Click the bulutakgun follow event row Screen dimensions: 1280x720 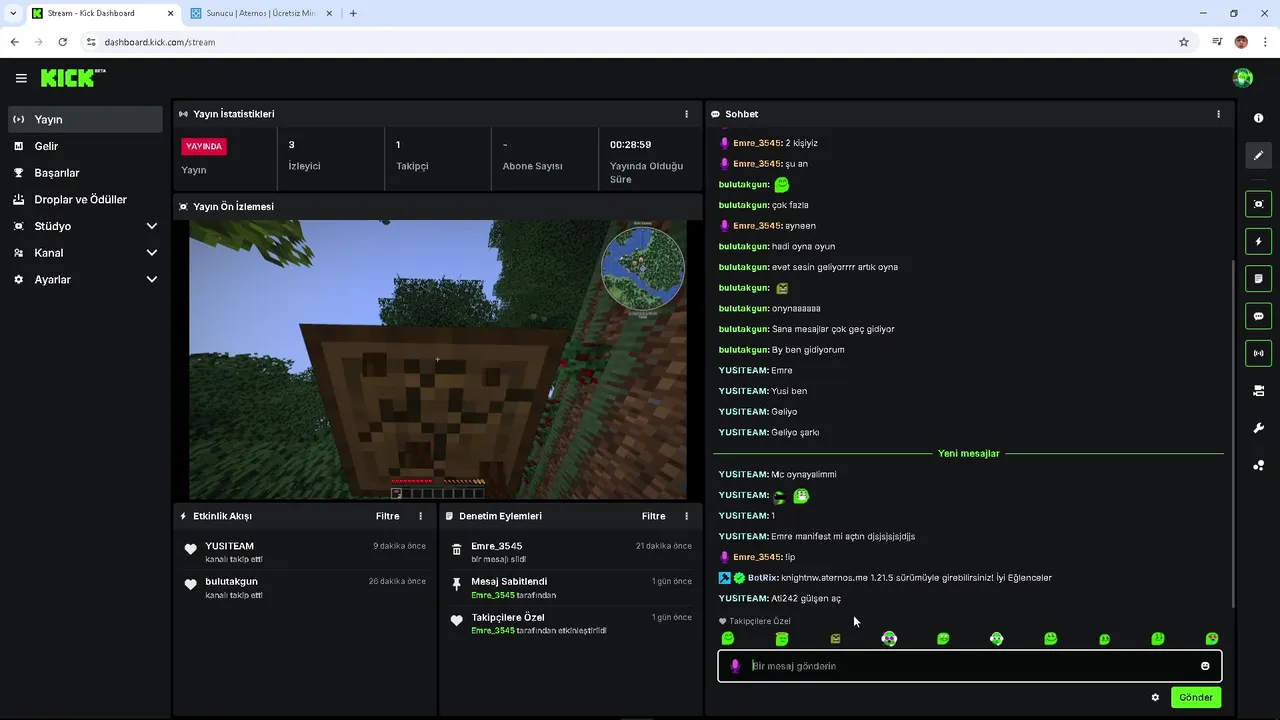click(x=305, y=588)
